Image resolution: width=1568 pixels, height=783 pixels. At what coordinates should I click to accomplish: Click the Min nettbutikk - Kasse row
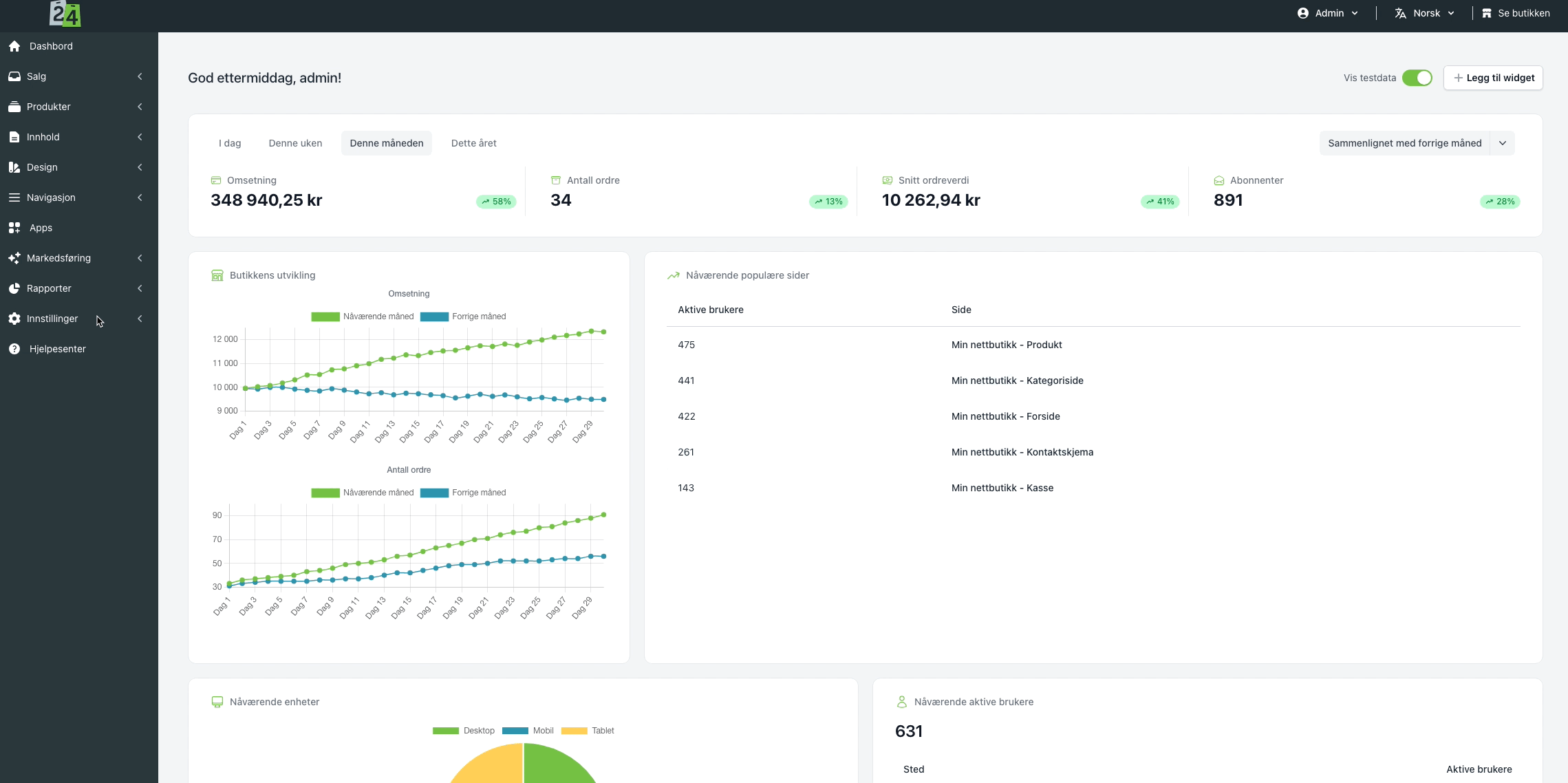click(1093, 488)
